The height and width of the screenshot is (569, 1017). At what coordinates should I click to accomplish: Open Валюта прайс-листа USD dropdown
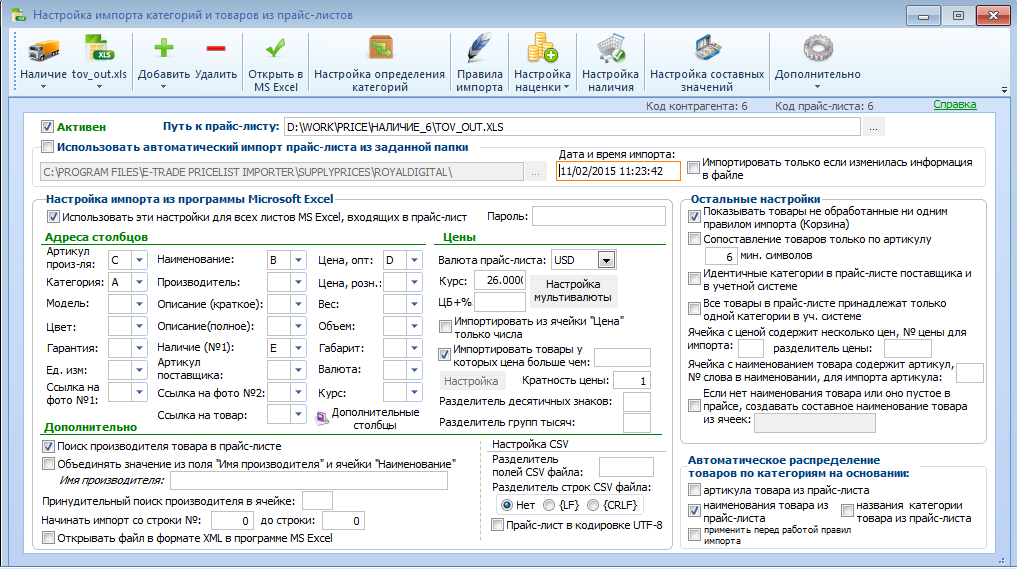tap(606, 260)
